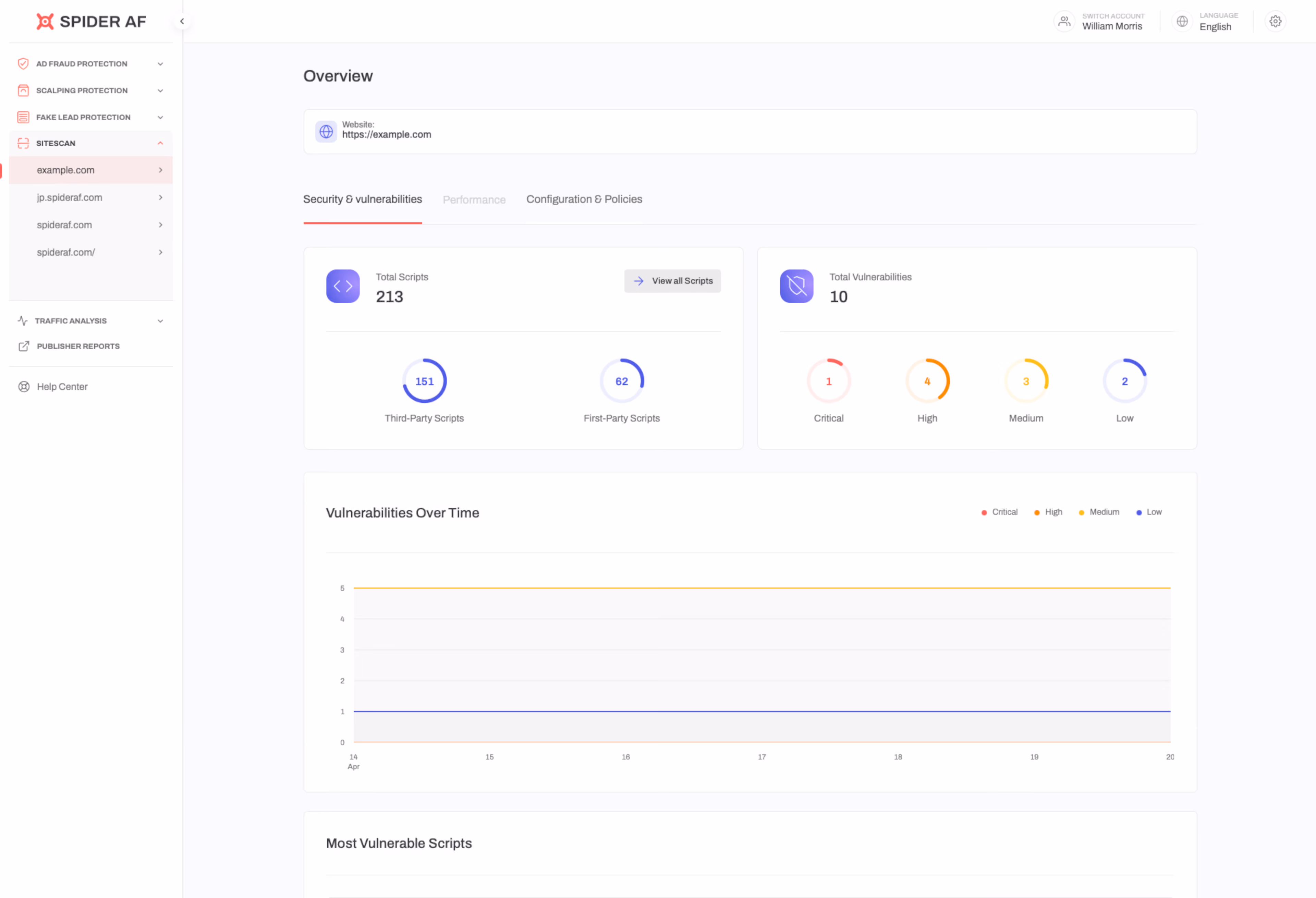The height and width of the screenshot is (898, 1316).
Task: Select spideraf.com in the sidebar
Action: pyautogui.click(x=90, y=225)
